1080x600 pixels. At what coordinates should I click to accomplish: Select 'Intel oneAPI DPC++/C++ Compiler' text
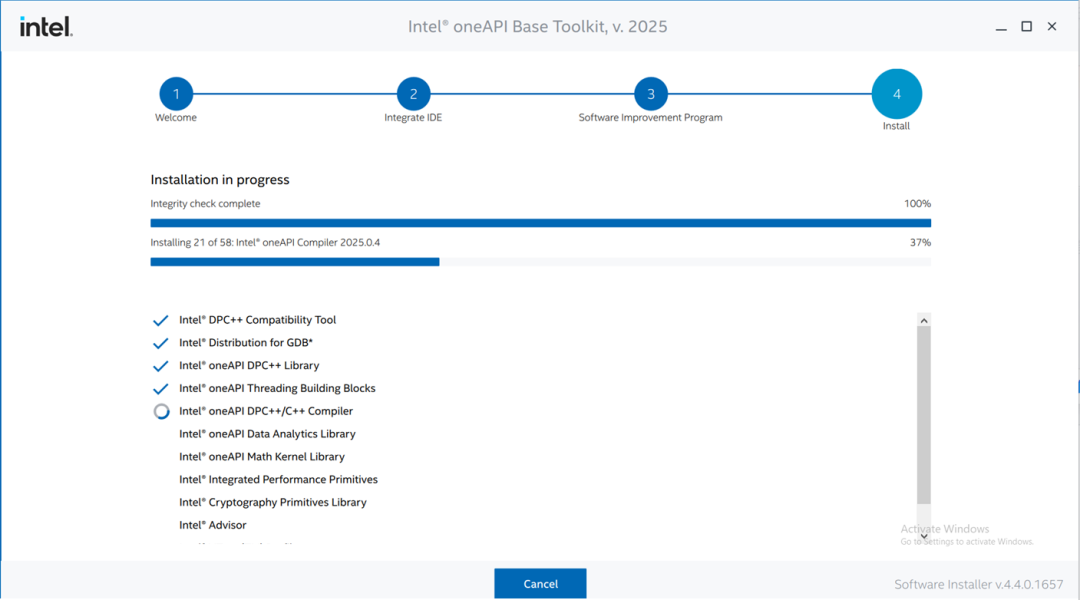point(266,411)
